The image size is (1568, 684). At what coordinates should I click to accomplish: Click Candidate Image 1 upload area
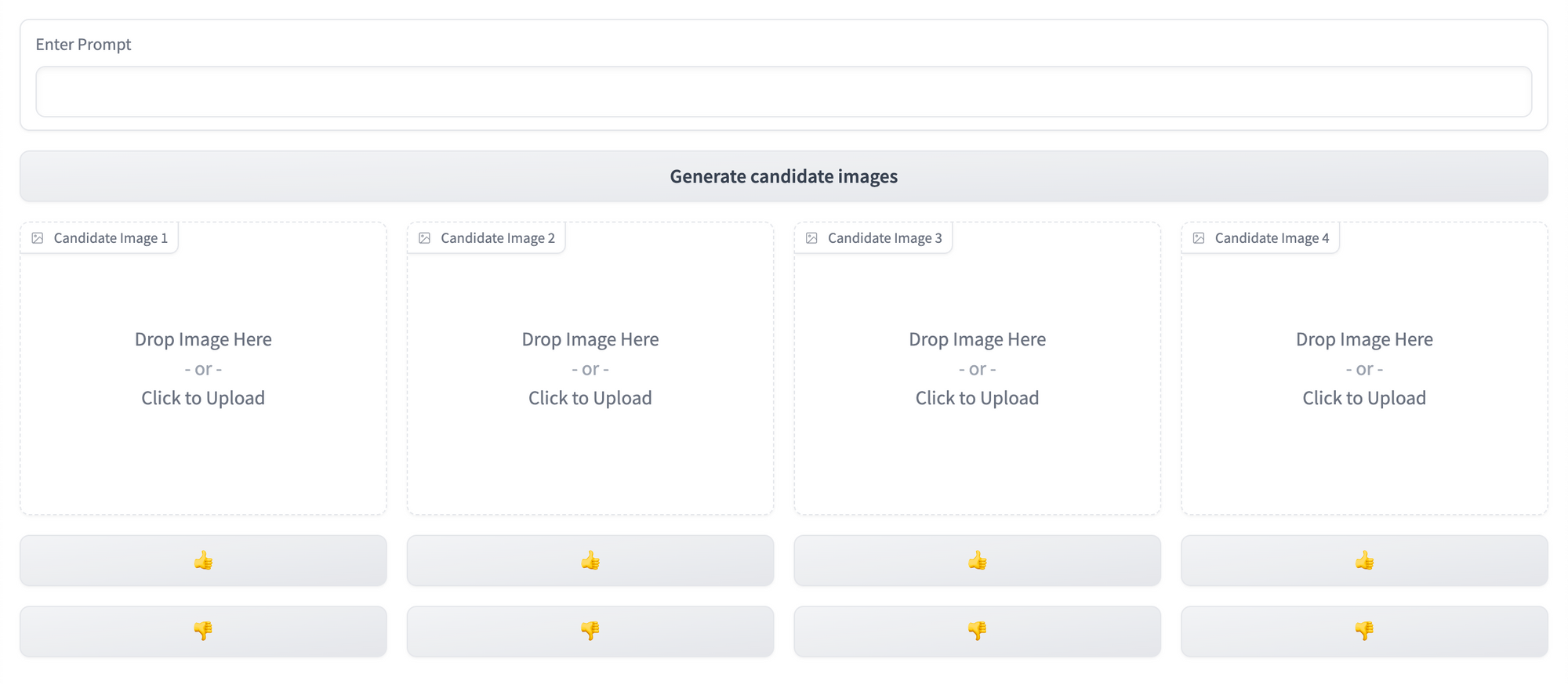203,368
